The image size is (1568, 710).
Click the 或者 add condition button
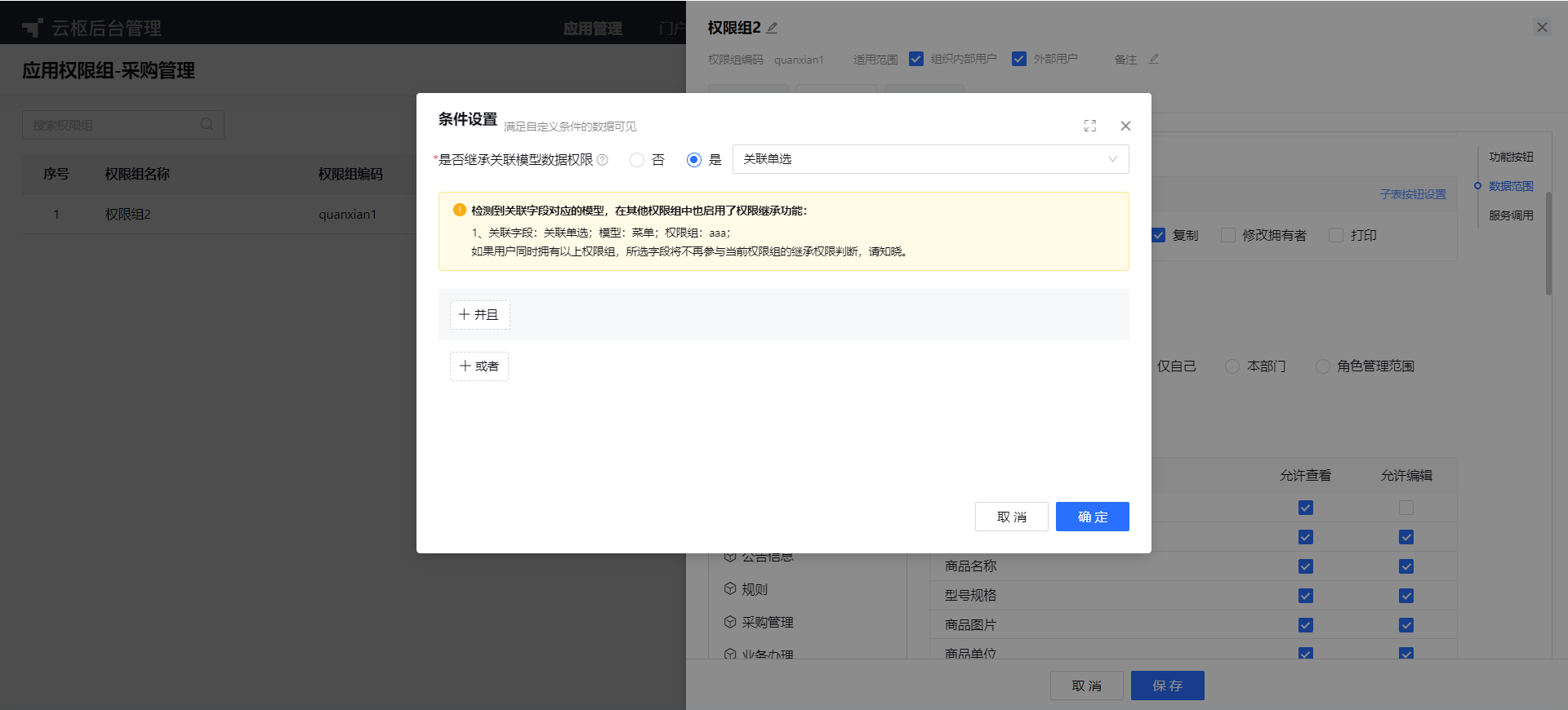click(x=479, y=366)
